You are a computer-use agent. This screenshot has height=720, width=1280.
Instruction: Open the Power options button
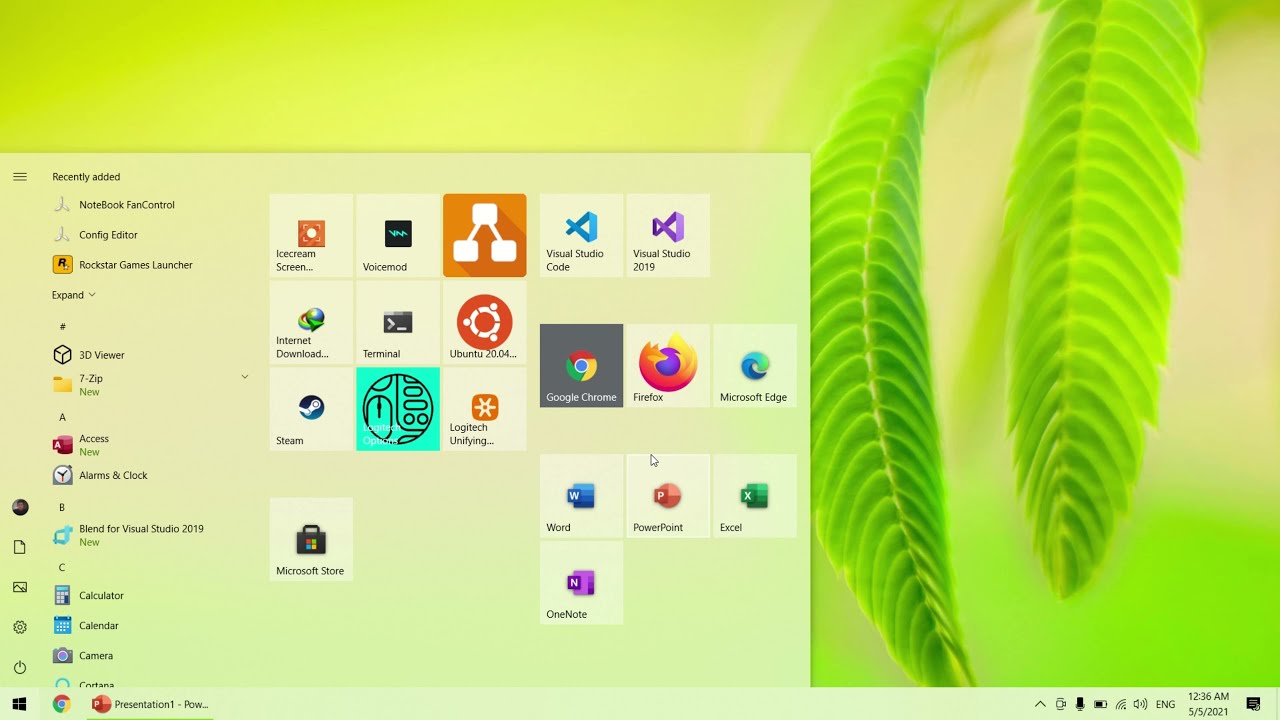(20, 667)
